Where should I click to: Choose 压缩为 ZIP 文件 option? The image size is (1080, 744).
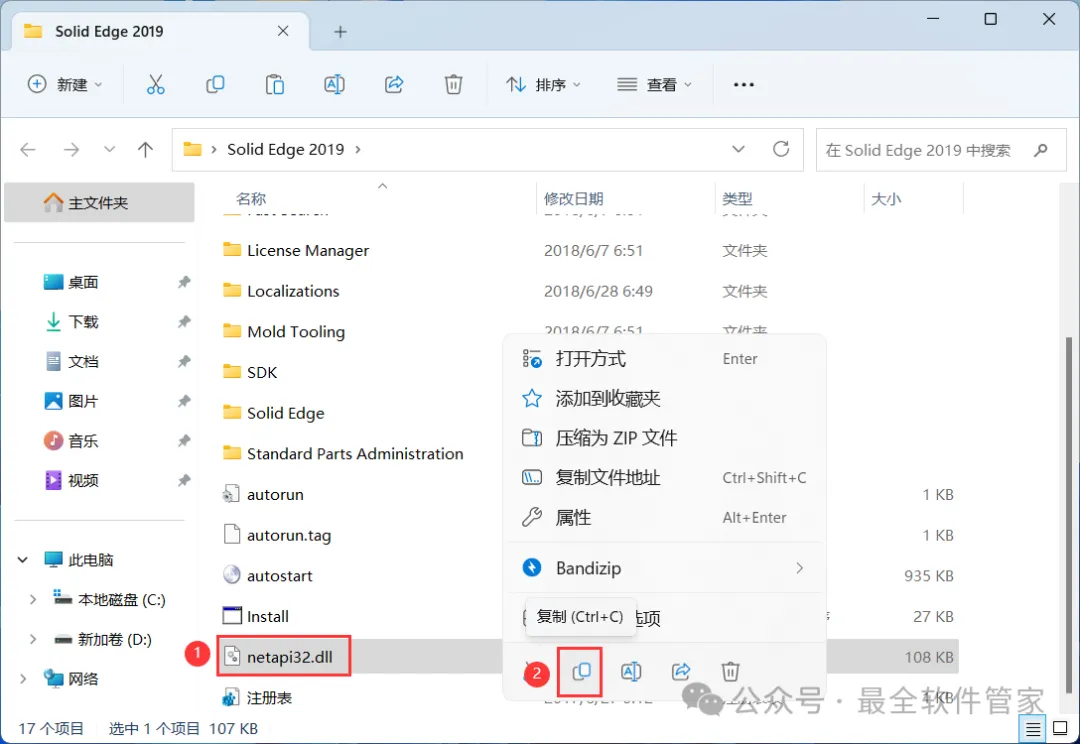665,438
